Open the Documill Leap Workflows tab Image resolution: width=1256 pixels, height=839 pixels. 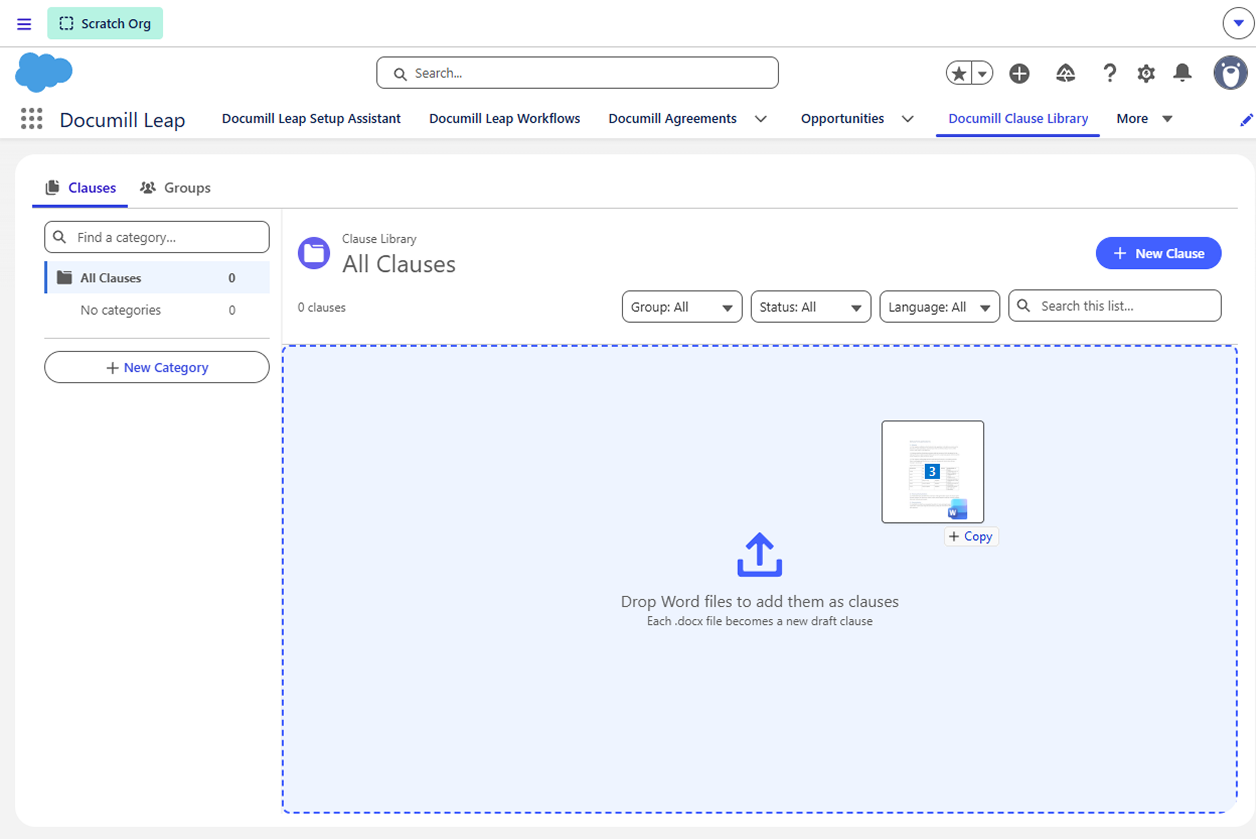505,119
